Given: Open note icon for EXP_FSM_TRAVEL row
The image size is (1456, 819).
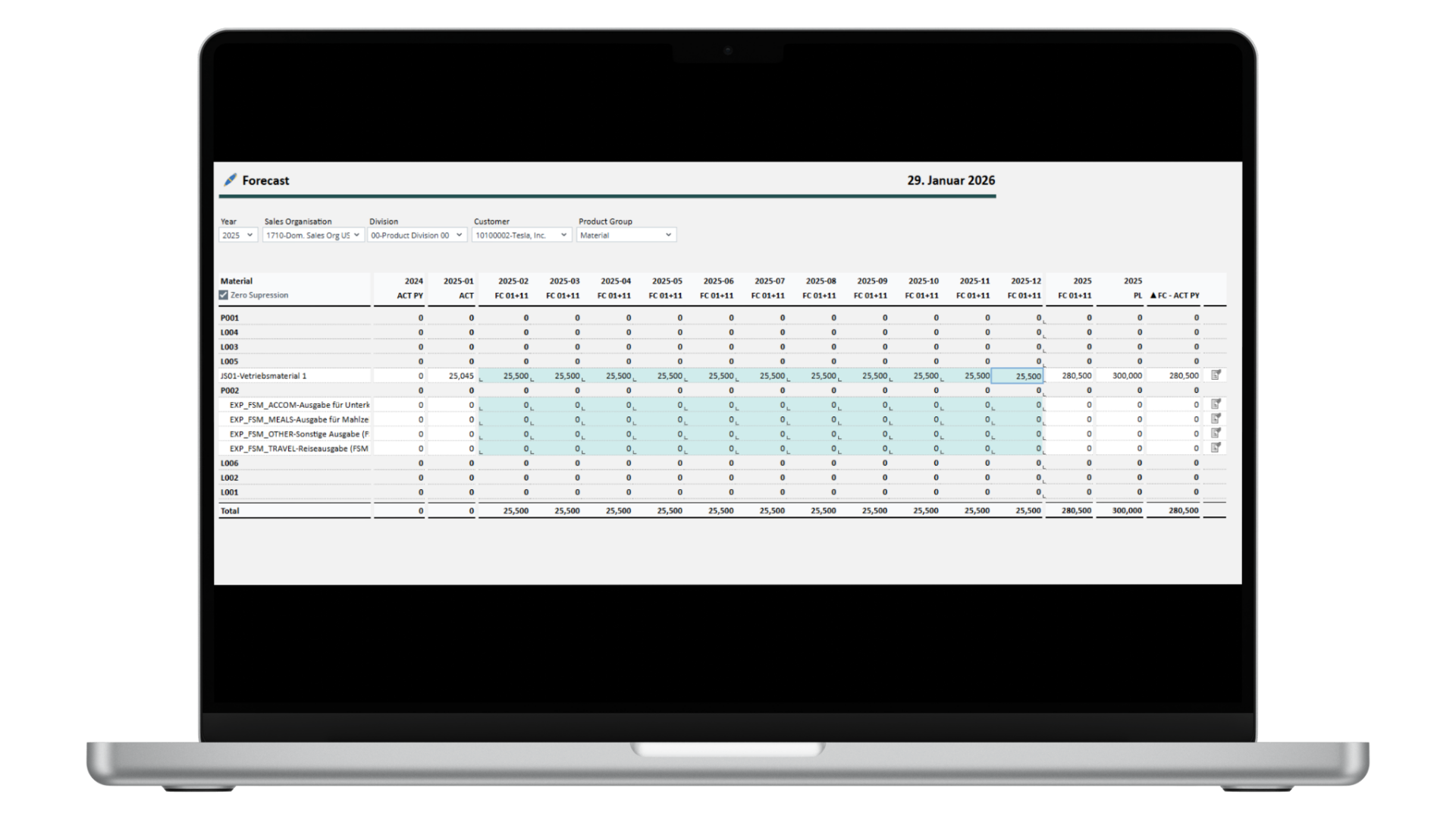Looking at the screenshot, I should [1216, 448].
